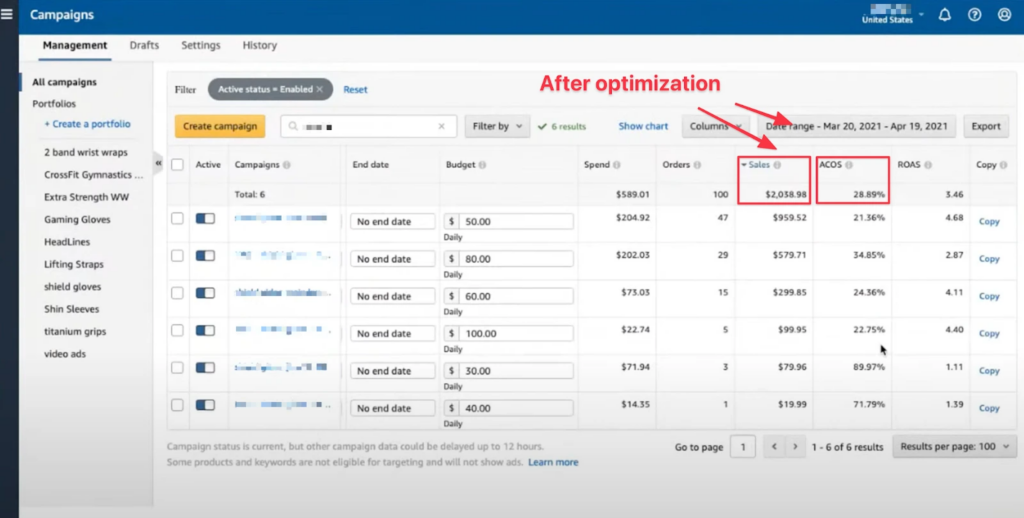
Task: Select All campaigns in sidebar
Action: (x=64, y=82)
